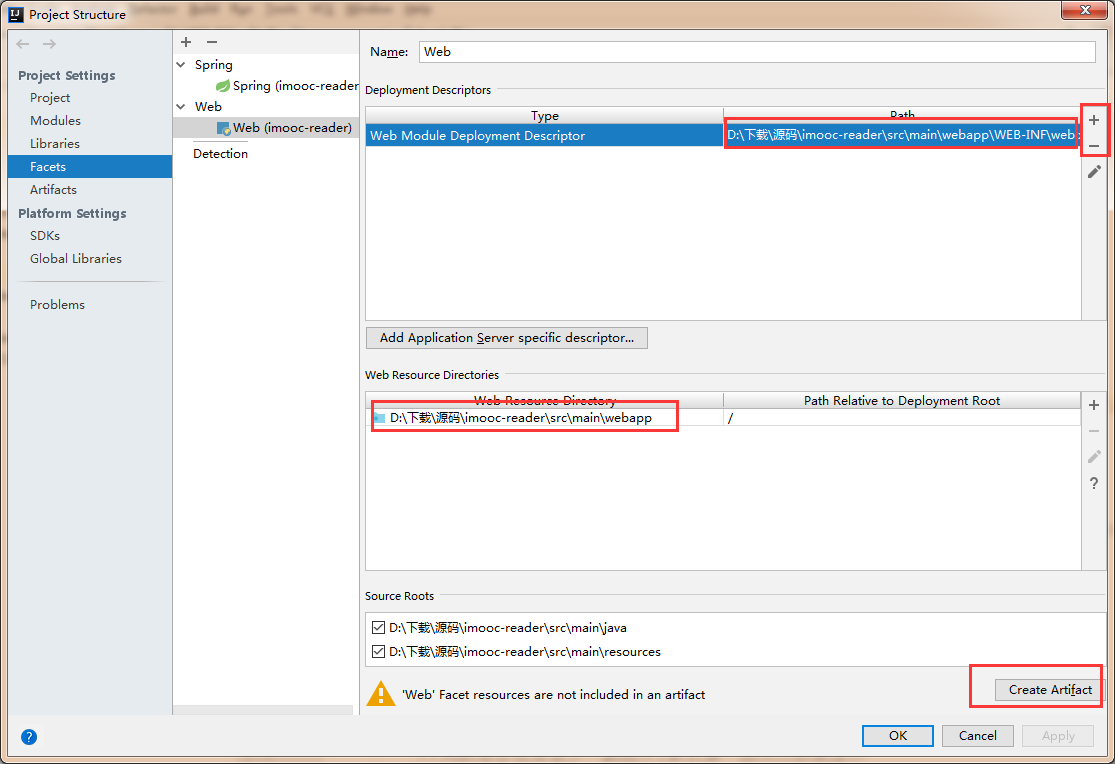Image resolution: width=1115 pixels, height=764 pixels.
Task: Open dialog help with the blue question icon
Action: [28, 737]
